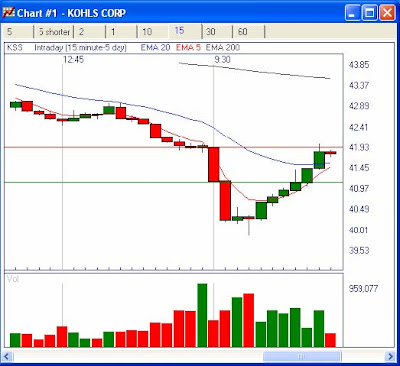Click the 43.85 price axis label
The width and height of the screenshot is (400, 366).
(x=359, y=65)
